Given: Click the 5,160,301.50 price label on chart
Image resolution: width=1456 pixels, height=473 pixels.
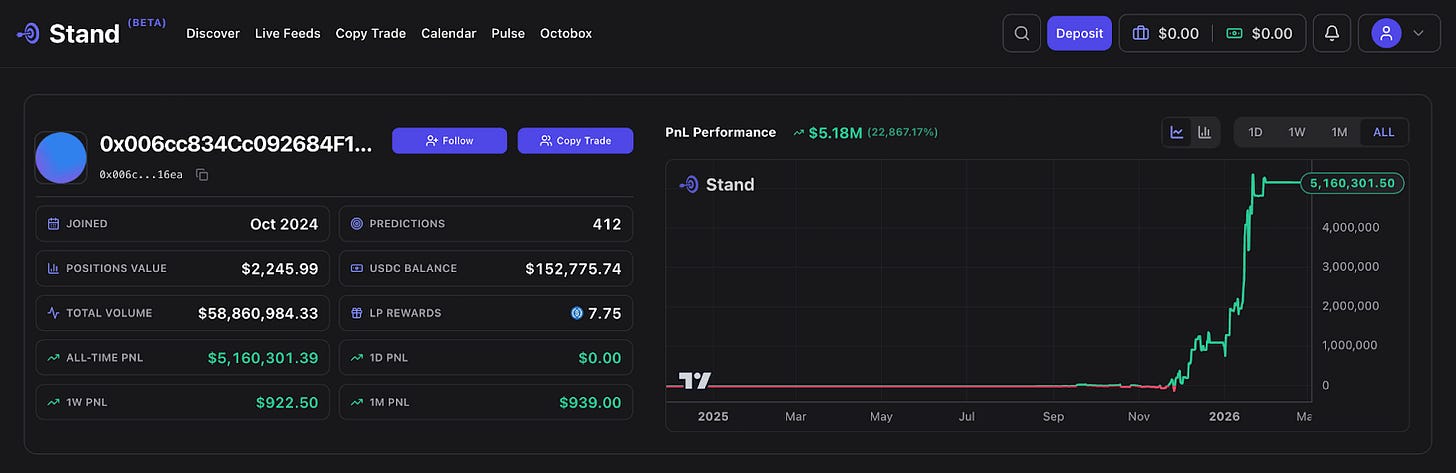Looking at the screenshot, I should [1352, 183].
